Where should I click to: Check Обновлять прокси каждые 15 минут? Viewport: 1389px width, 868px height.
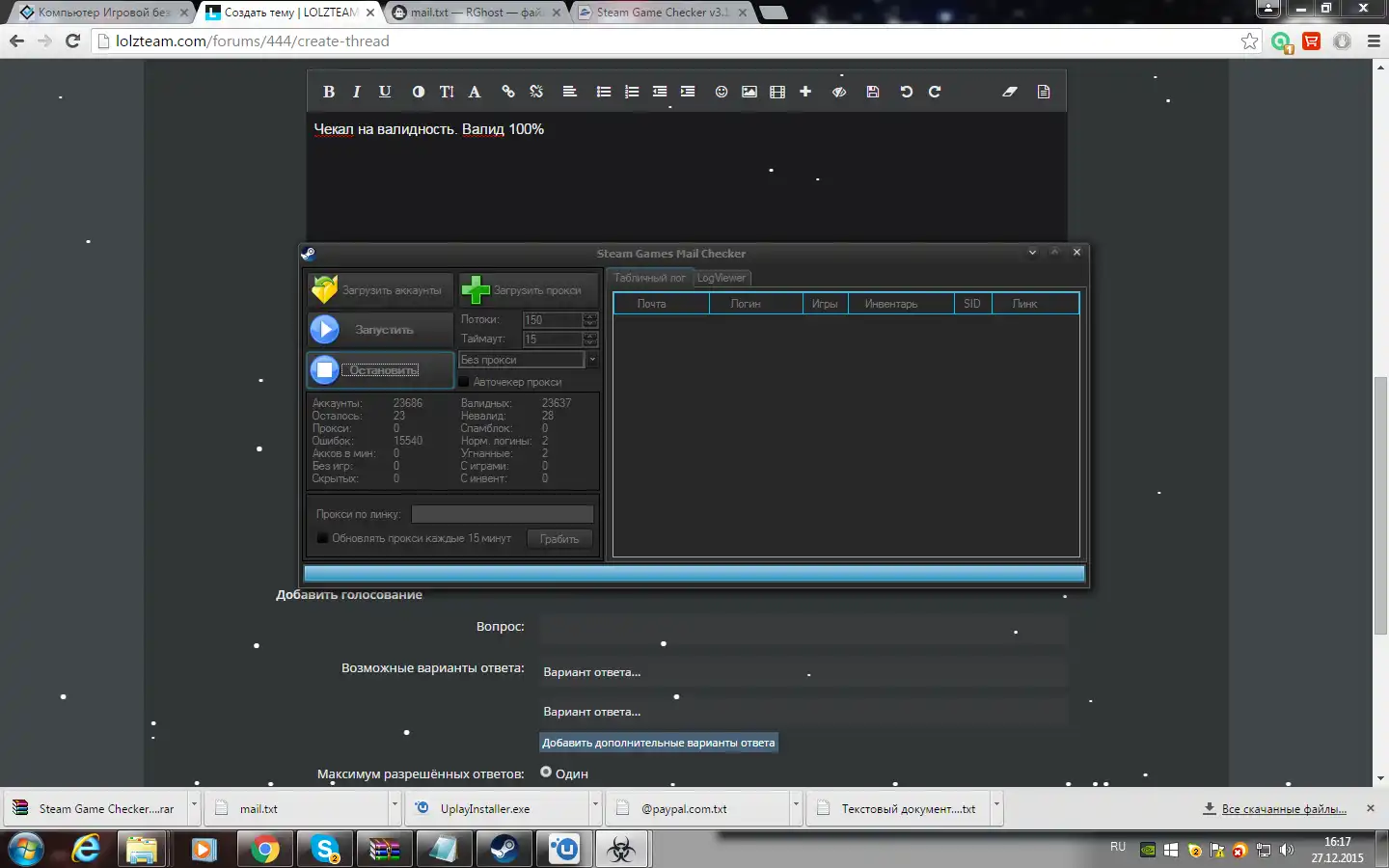pyautogui.click(x=322, y=538)
